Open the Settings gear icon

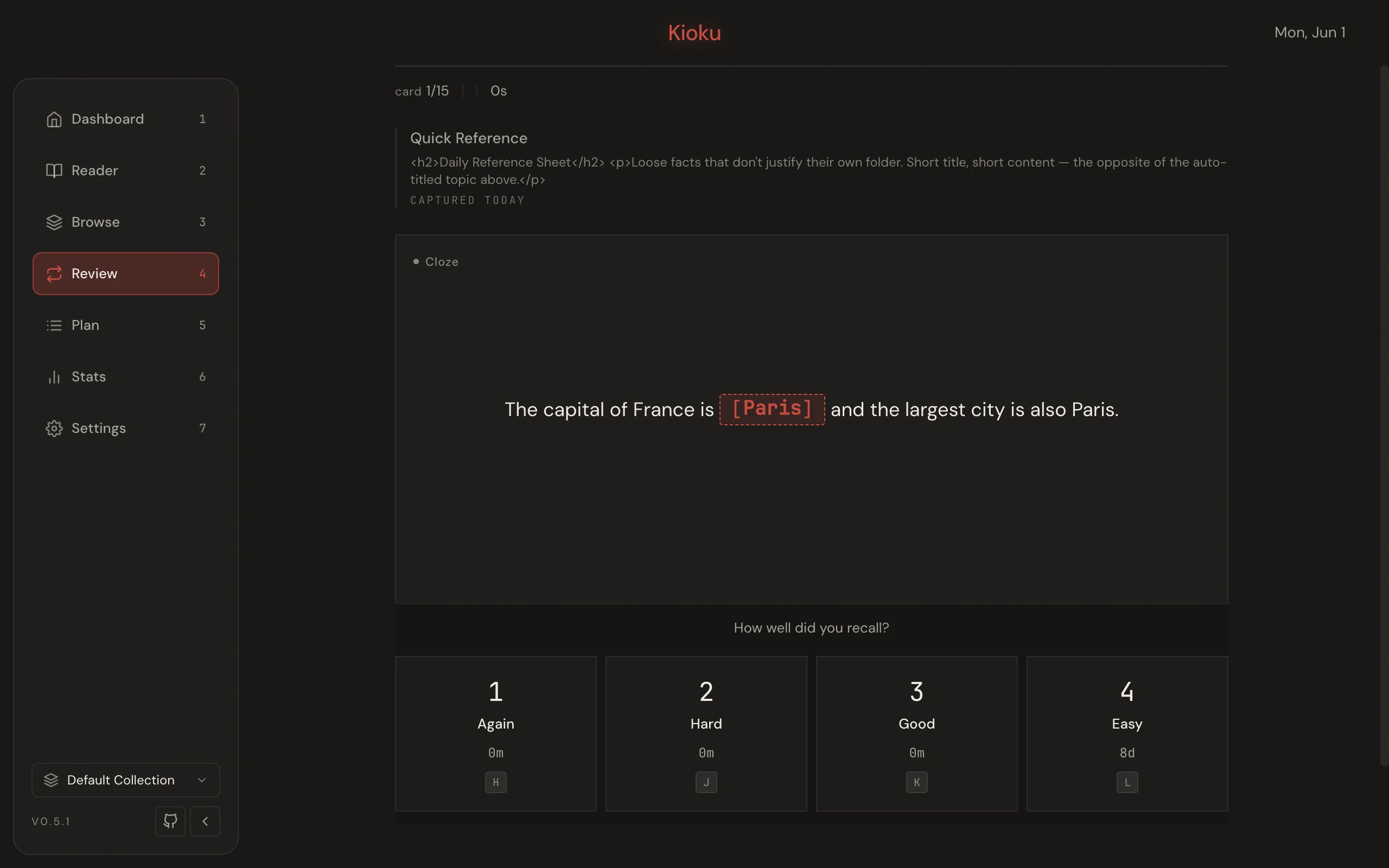[54, 428]
